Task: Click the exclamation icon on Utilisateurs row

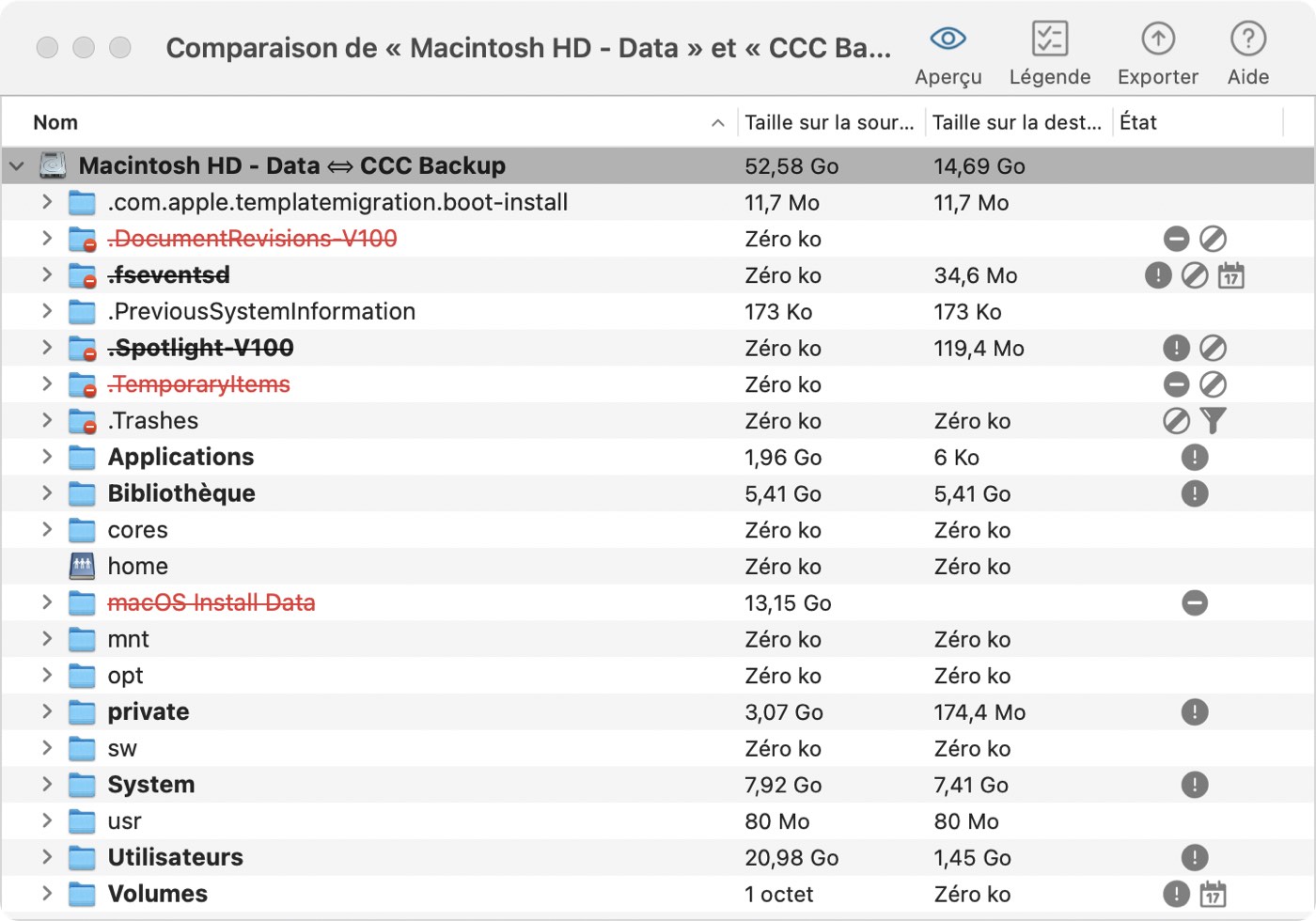Action: tap(1195, 857)
